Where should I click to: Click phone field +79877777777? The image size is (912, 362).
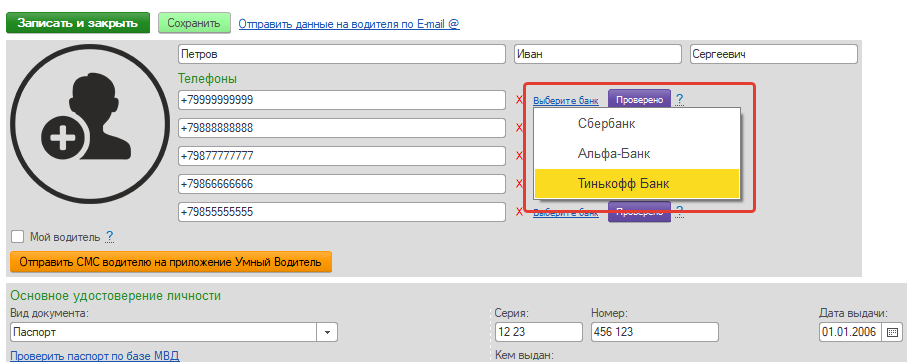pyautogui.click(x=342, y=156)
